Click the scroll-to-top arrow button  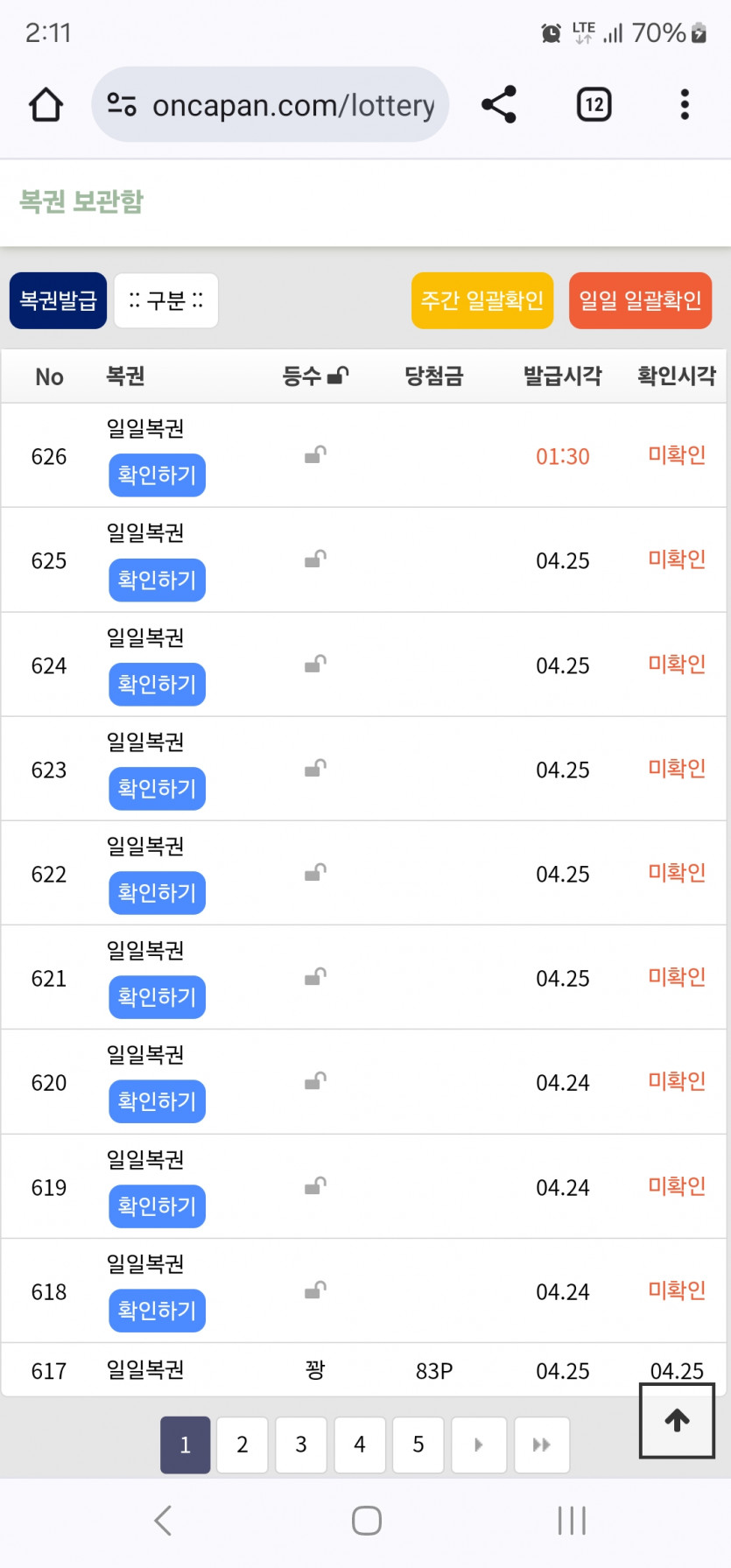(677, 1420)
